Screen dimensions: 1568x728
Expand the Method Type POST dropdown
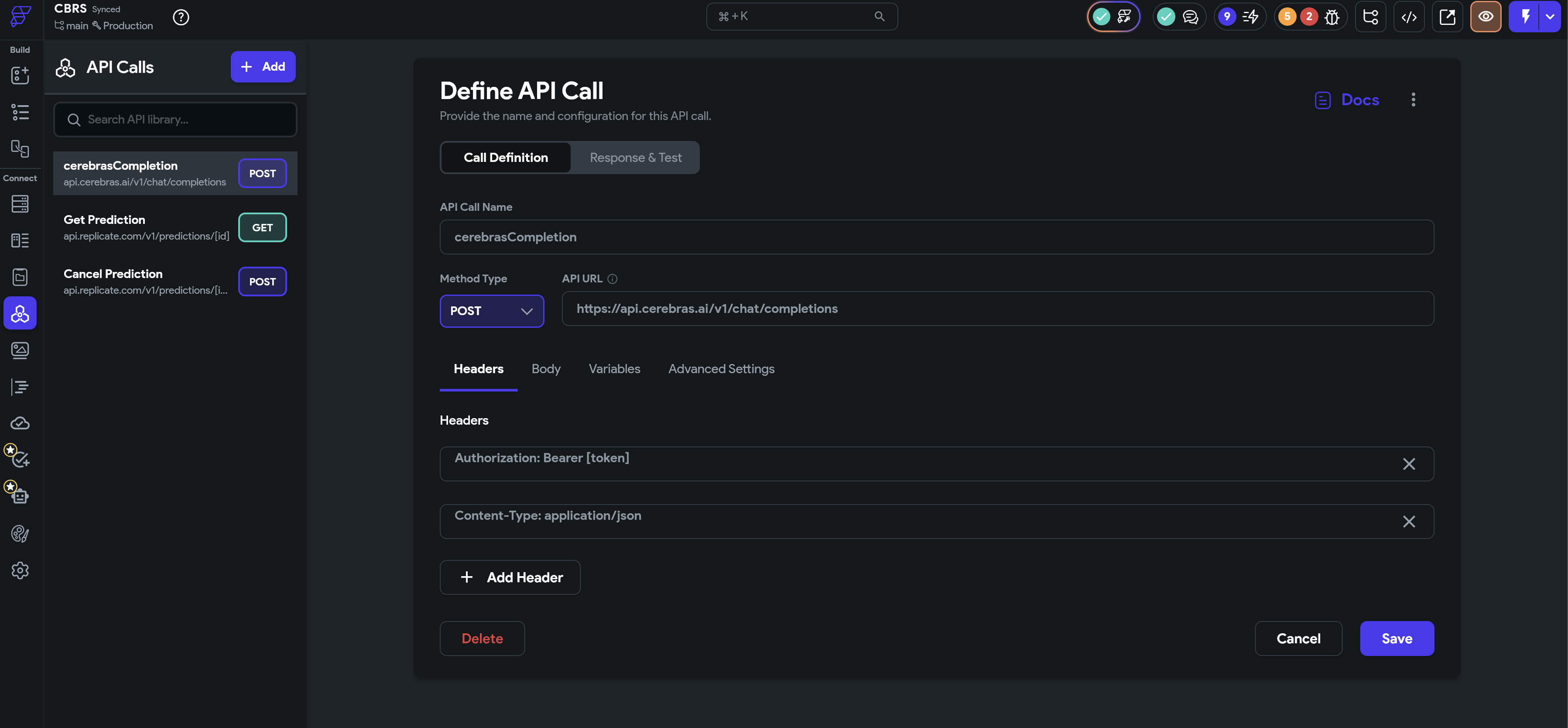(x=492, y=311)
